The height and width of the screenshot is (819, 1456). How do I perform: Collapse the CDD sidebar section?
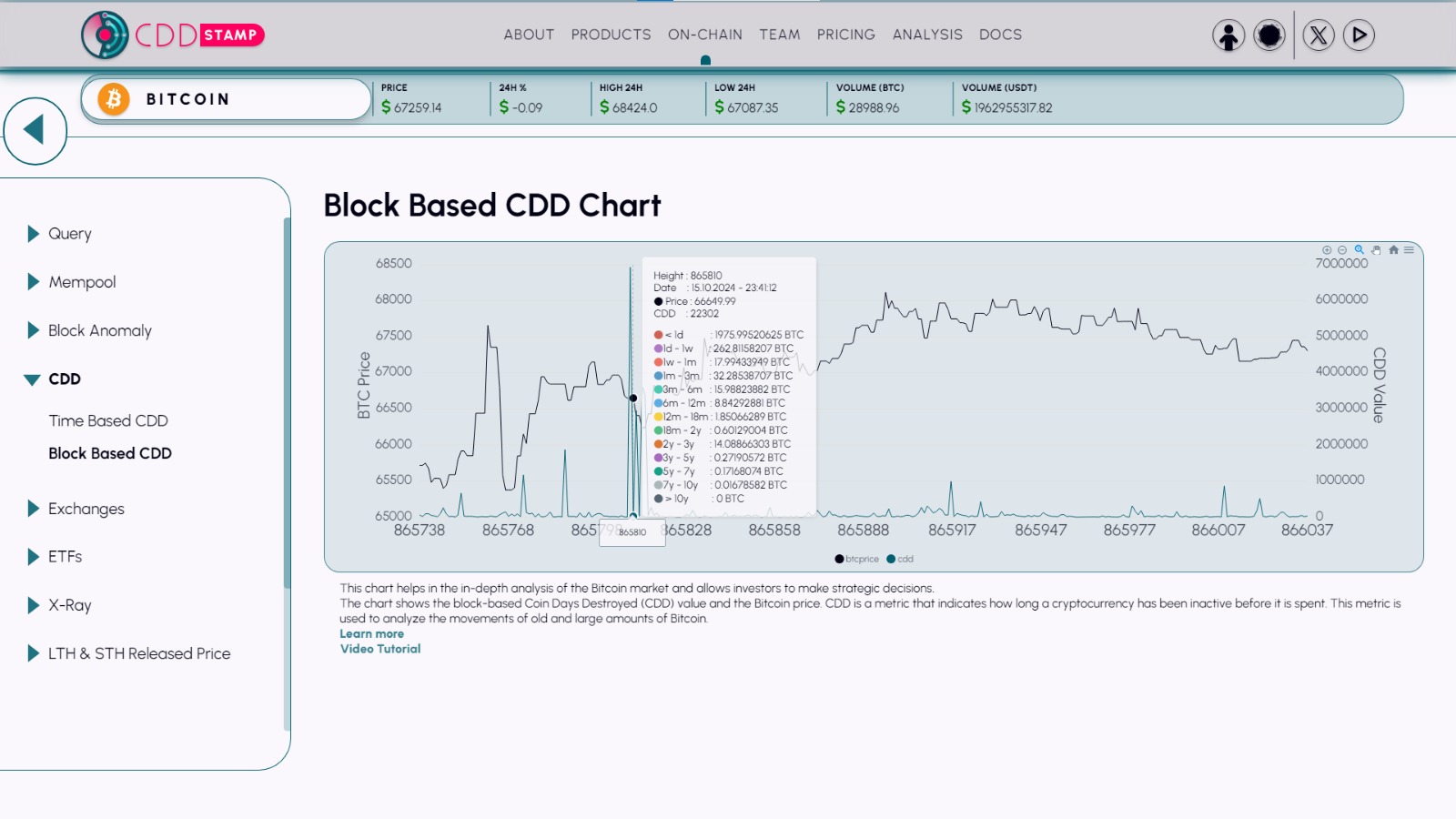[64, 379]
